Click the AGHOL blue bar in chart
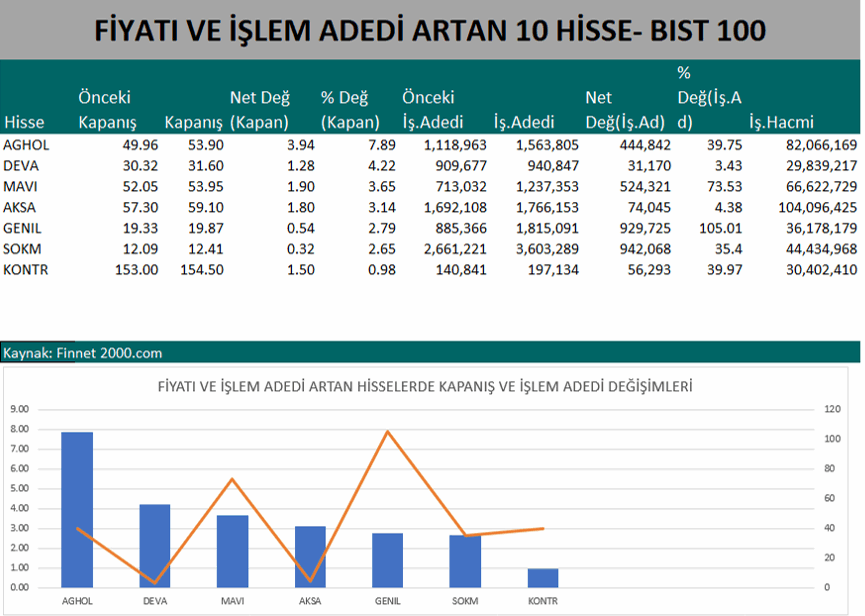The width and height of the screenshot is (865, 616). [x=77, y=510]
